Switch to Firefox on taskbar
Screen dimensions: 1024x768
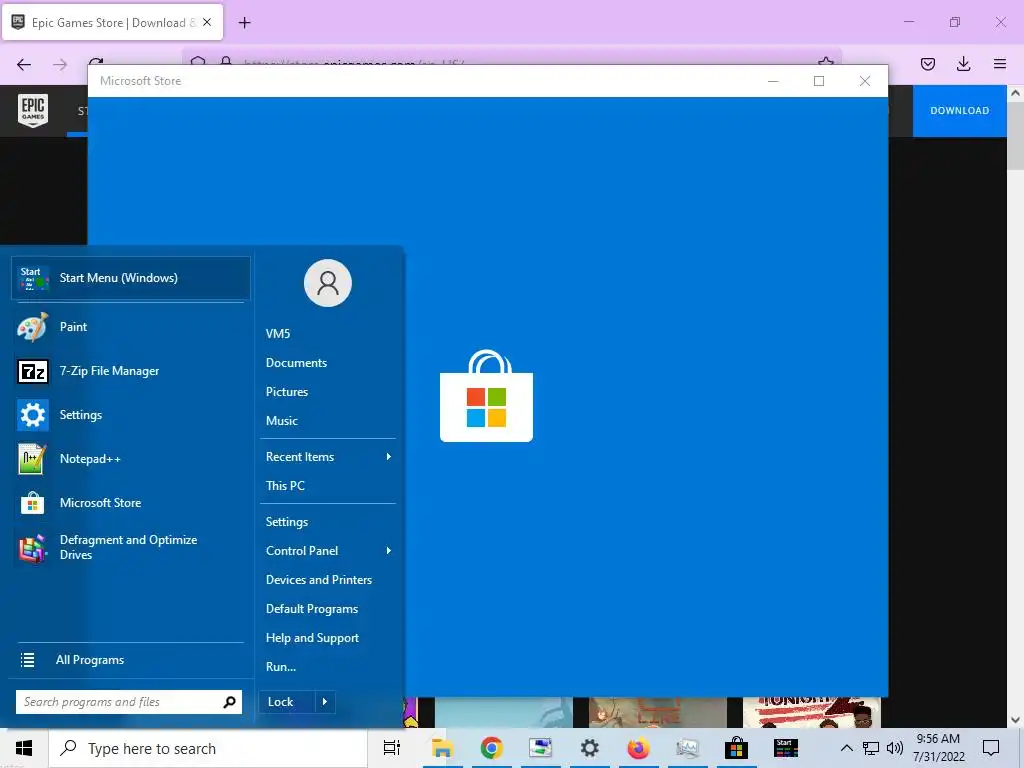coord(639,748)
